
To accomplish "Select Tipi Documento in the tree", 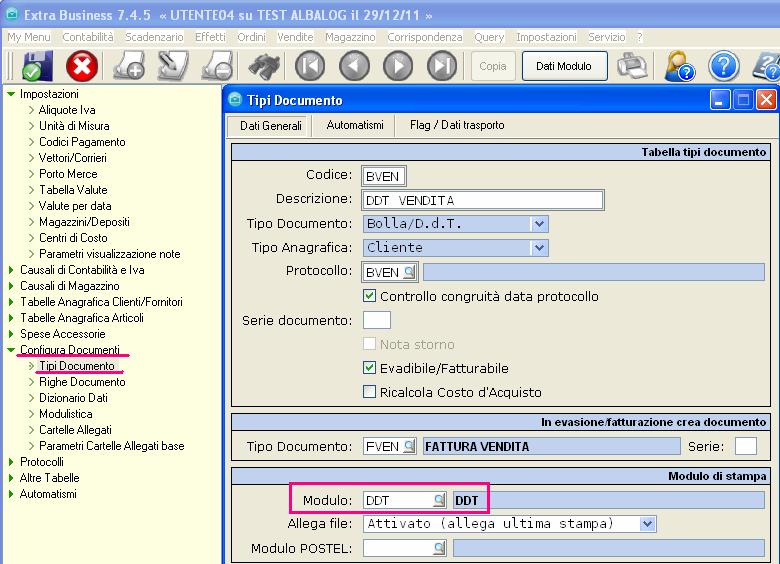I will [x=77, y=366].
